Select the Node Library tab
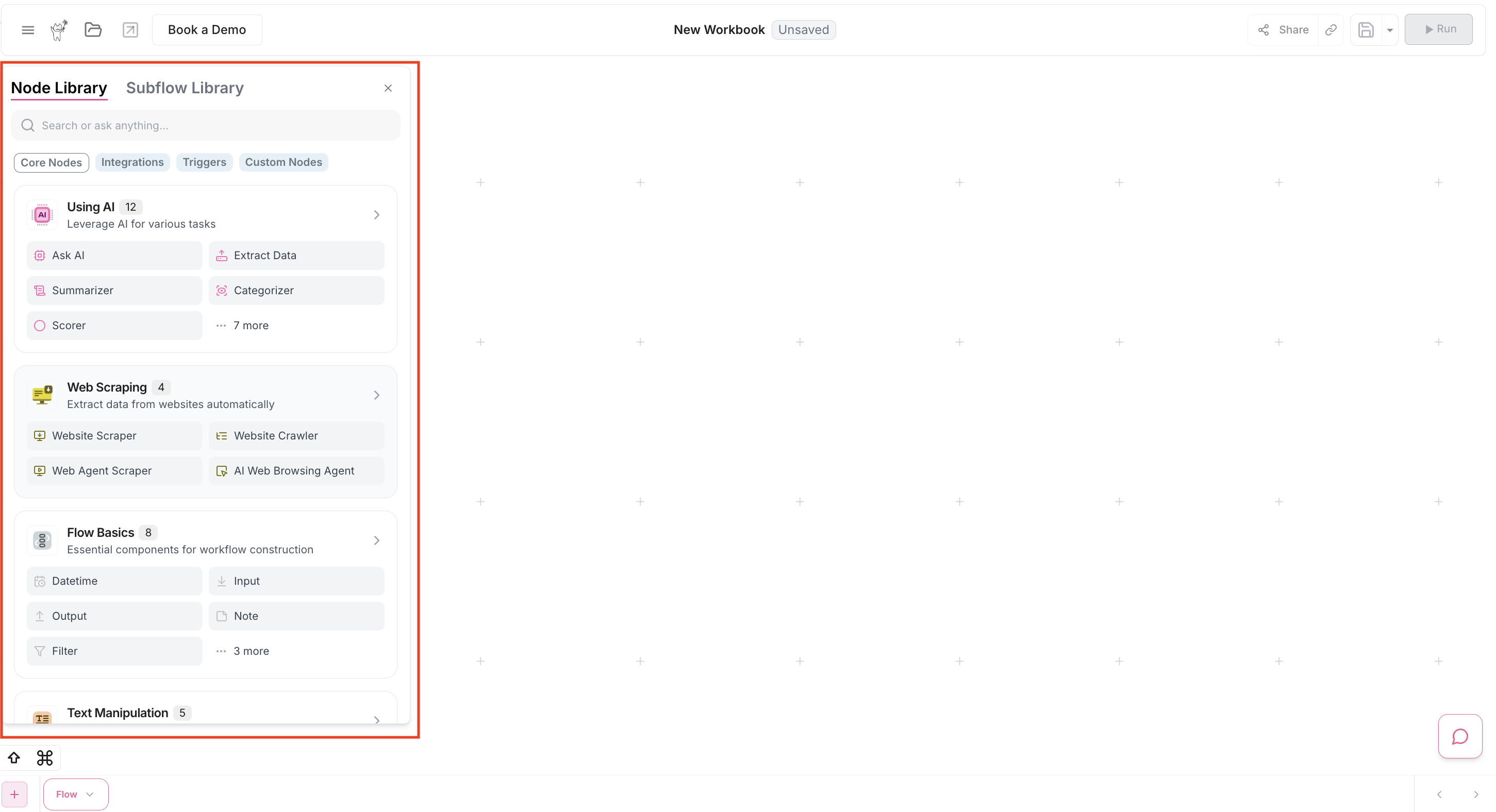Viewport: 1496px width, 812px height. click(59, 88)
